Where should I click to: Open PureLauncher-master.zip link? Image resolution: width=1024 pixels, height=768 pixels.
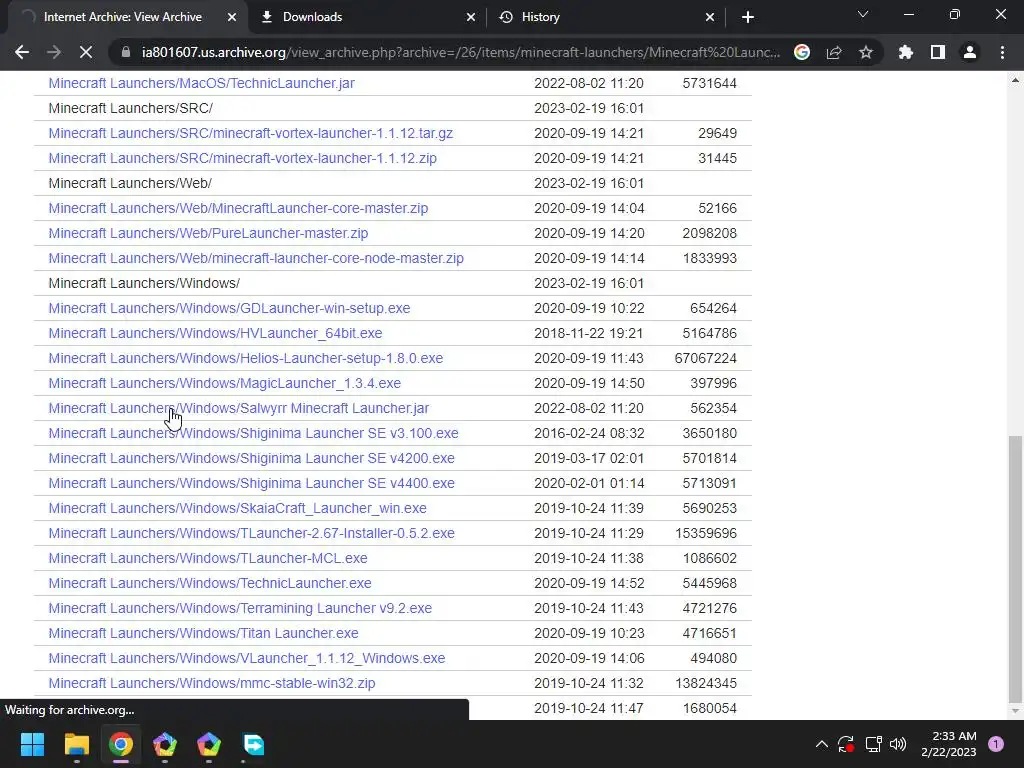208,233
